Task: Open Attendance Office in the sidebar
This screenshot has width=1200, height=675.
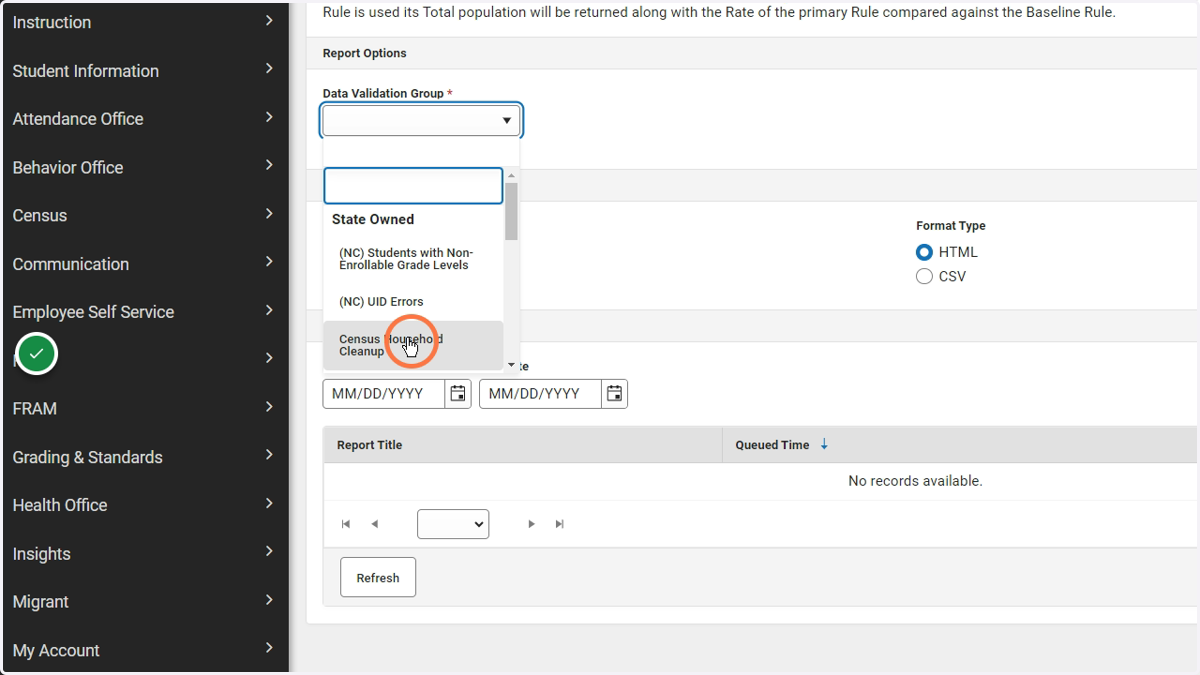Action: tap(78, 119)
